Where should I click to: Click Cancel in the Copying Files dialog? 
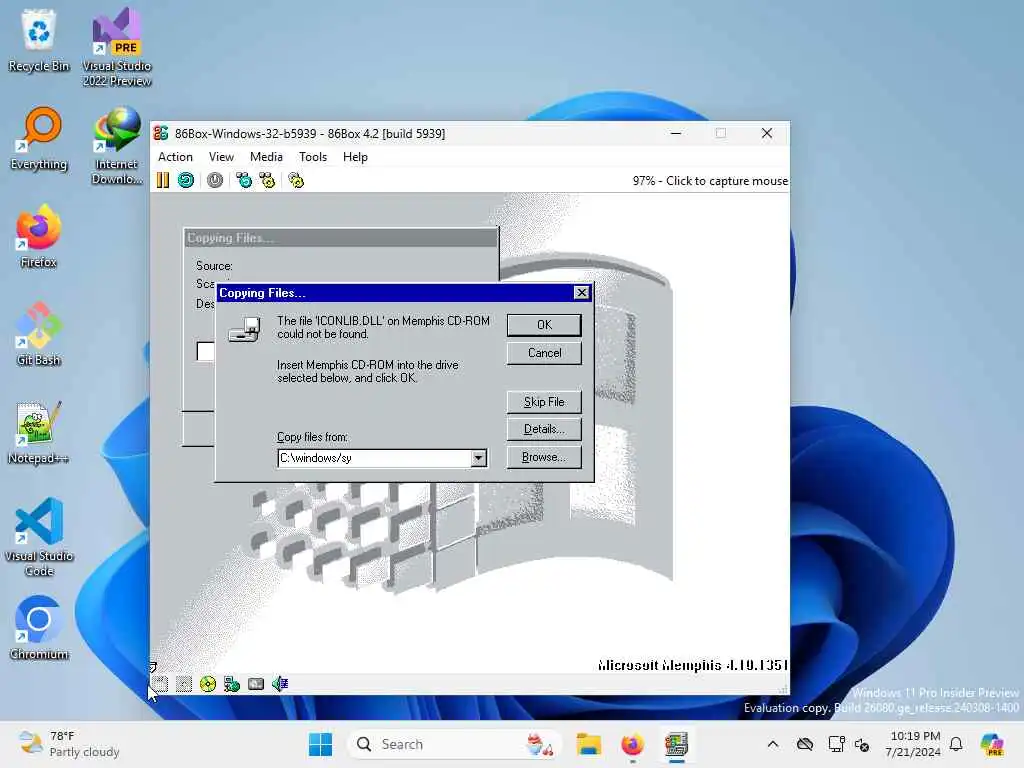click(544, 353)
